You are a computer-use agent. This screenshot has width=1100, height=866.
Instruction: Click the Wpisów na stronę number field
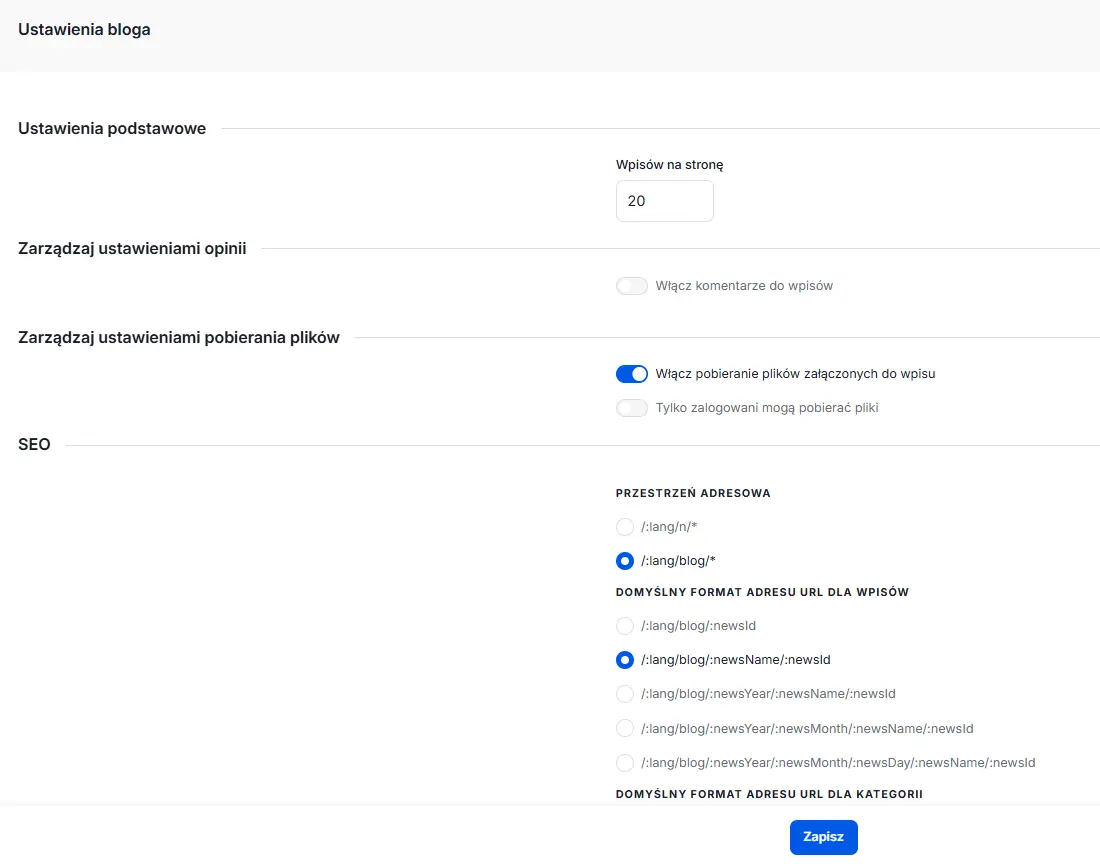coord(664,201)
